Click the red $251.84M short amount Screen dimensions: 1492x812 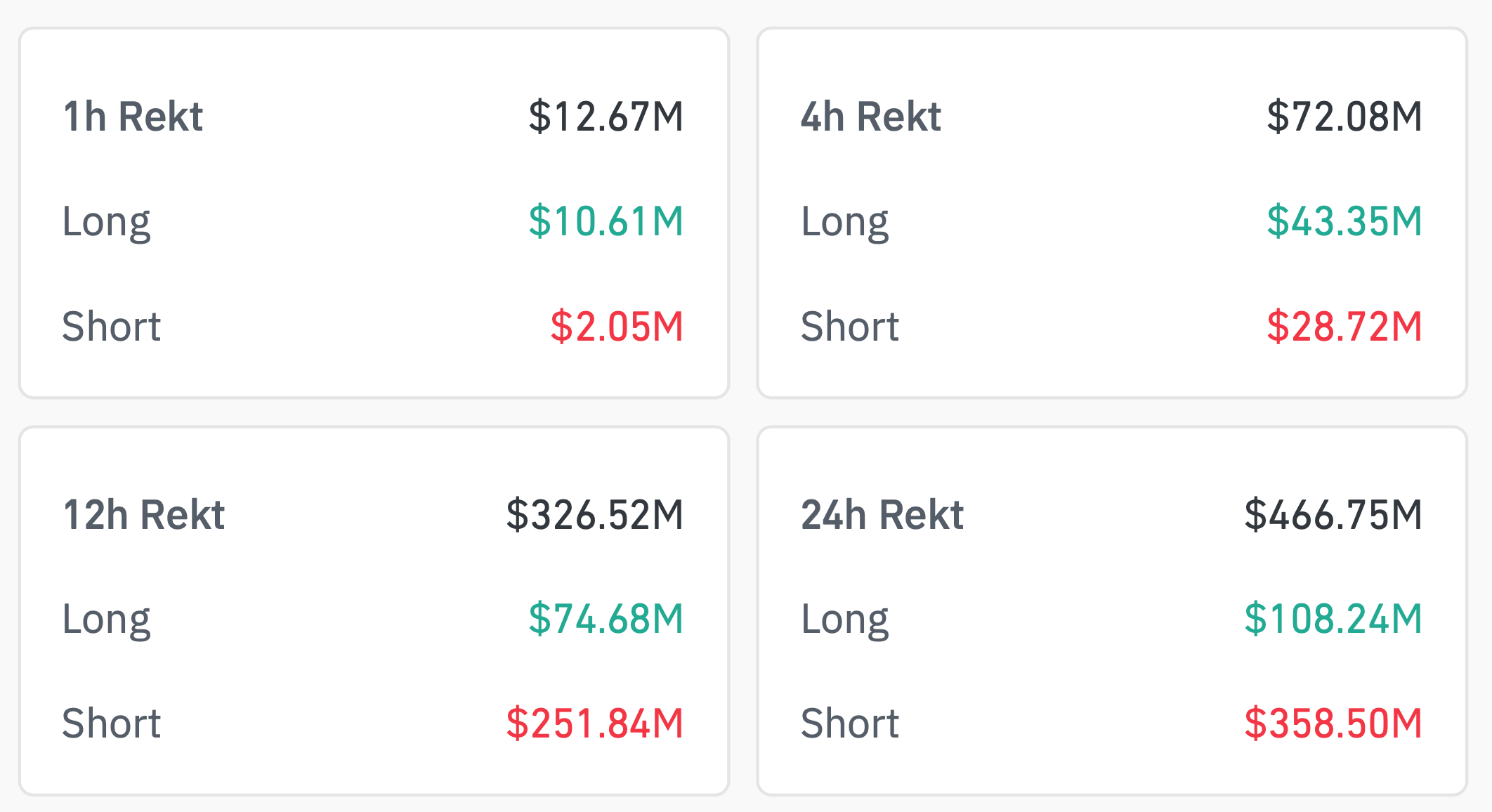(x=594, y=723)
